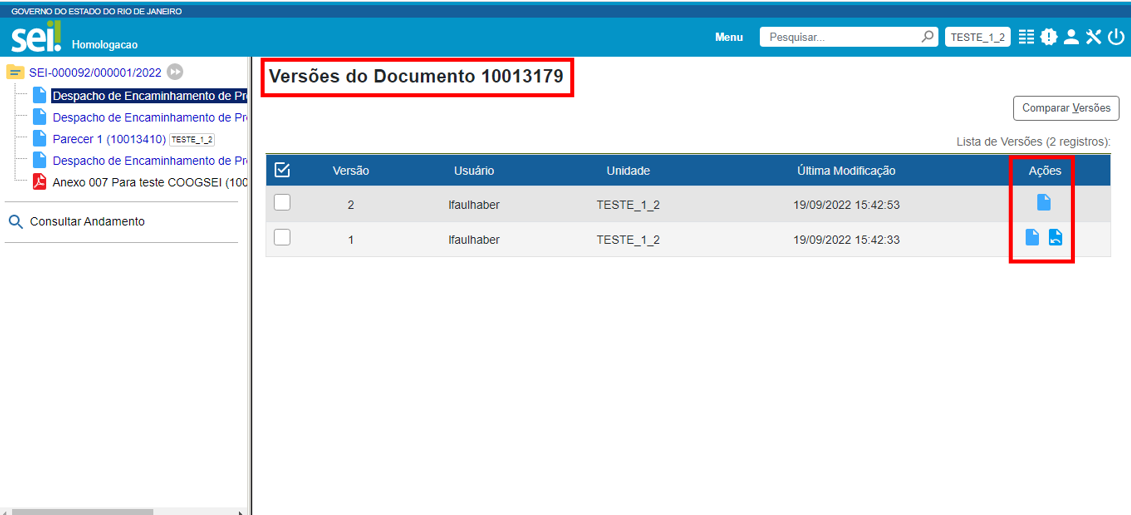
Task: Log out using power icon
Action: point(1115,37)
